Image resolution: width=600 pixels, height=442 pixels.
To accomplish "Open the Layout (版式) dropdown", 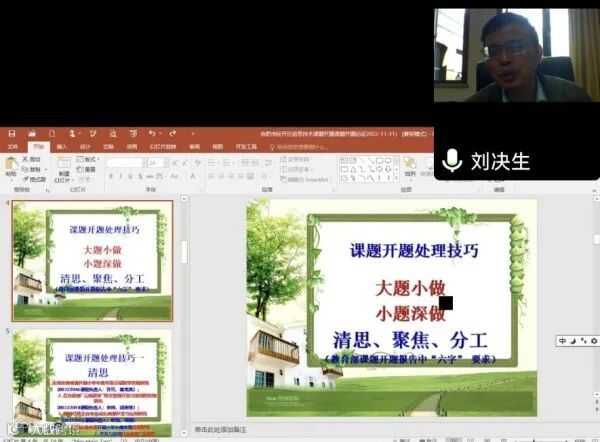I will (88, 159).
